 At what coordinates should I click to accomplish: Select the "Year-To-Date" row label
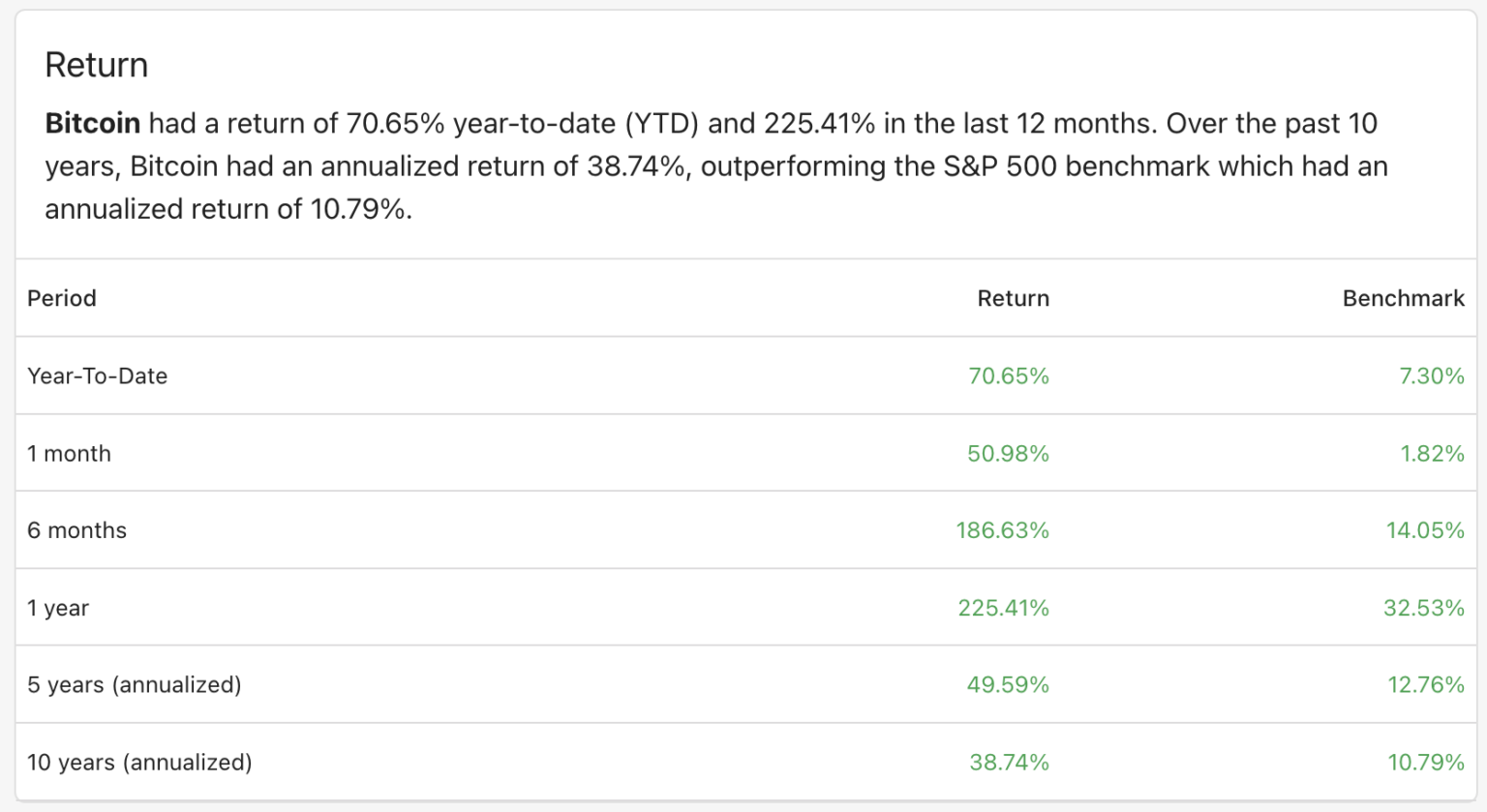coord(97,376)
